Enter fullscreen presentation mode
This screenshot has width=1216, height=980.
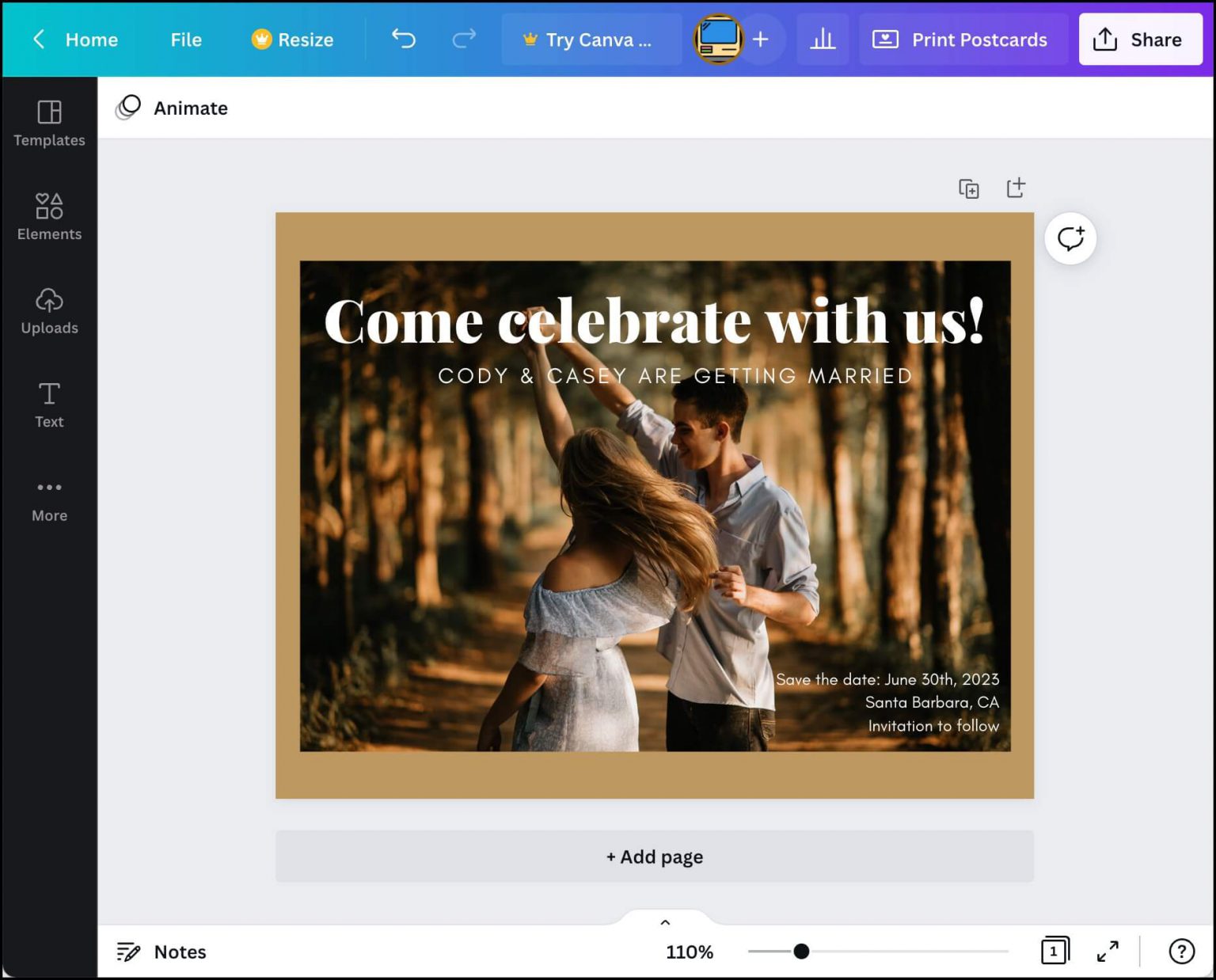(1108, 952)
